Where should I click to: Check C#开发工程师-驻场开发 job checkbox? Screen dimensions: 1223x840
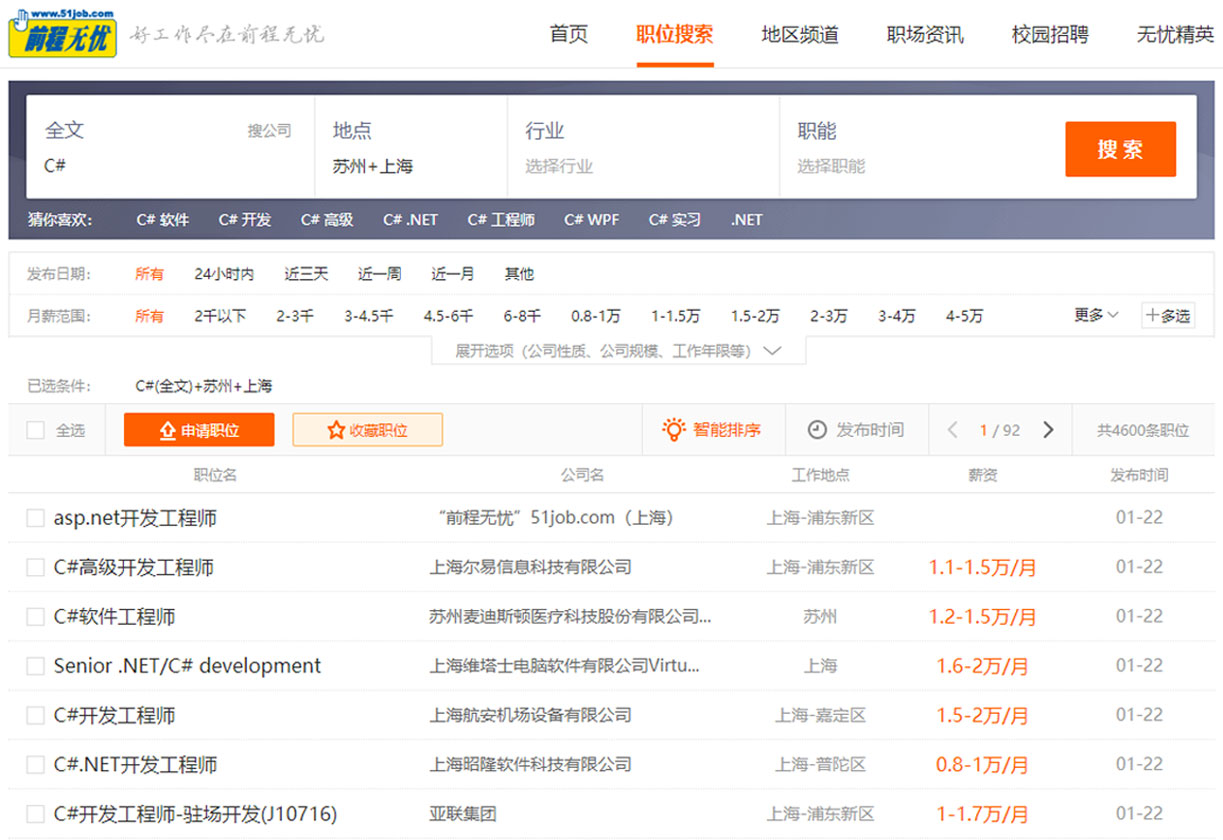[x=36, y=814]
